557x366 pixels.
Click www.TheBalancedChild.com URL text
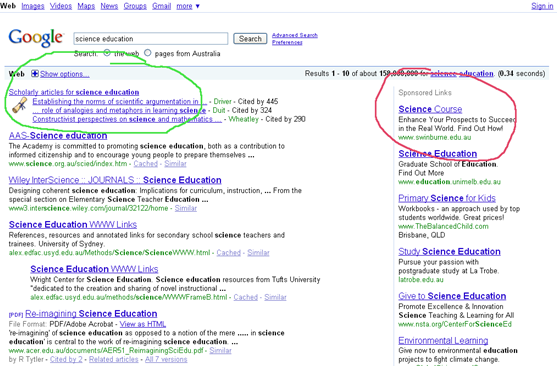click(443, 226)
